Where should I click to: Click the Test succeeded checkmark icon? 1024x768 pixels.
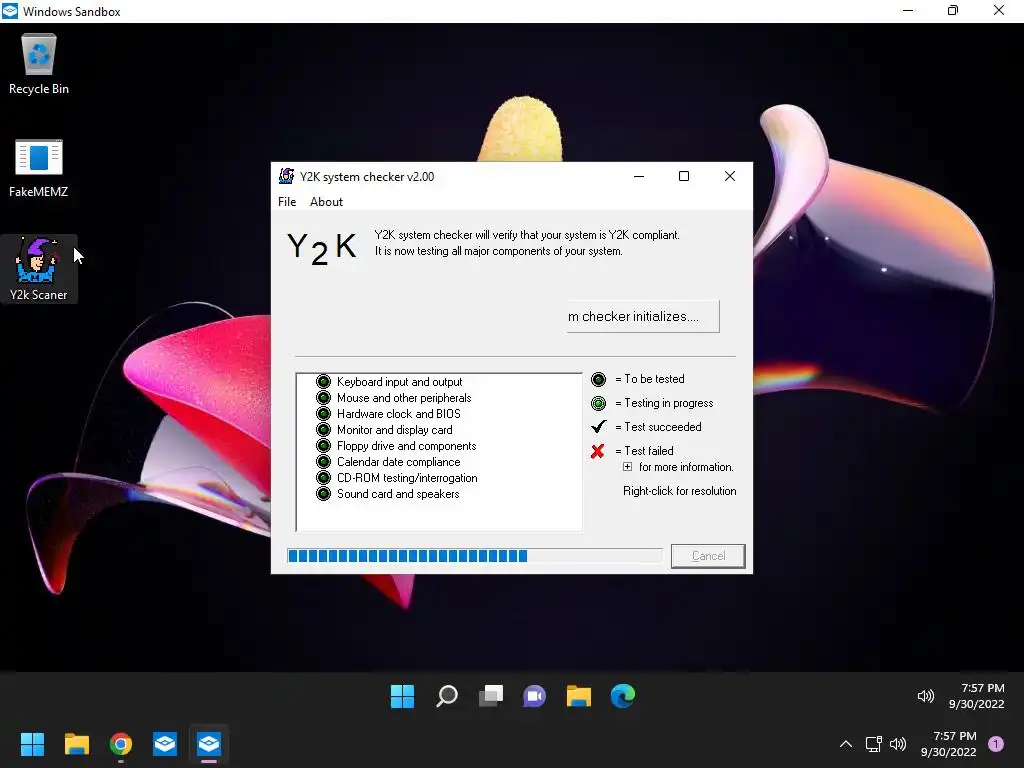[598, 426]
